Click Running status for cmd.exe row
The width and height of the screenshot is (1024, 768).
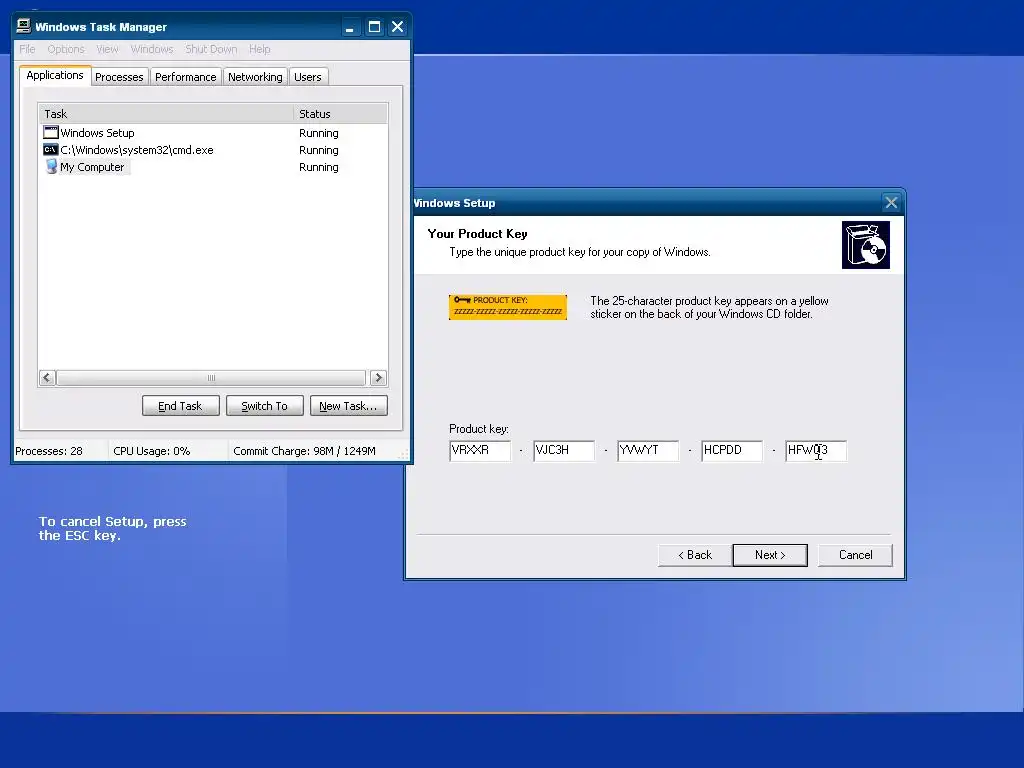coord(319,150)
